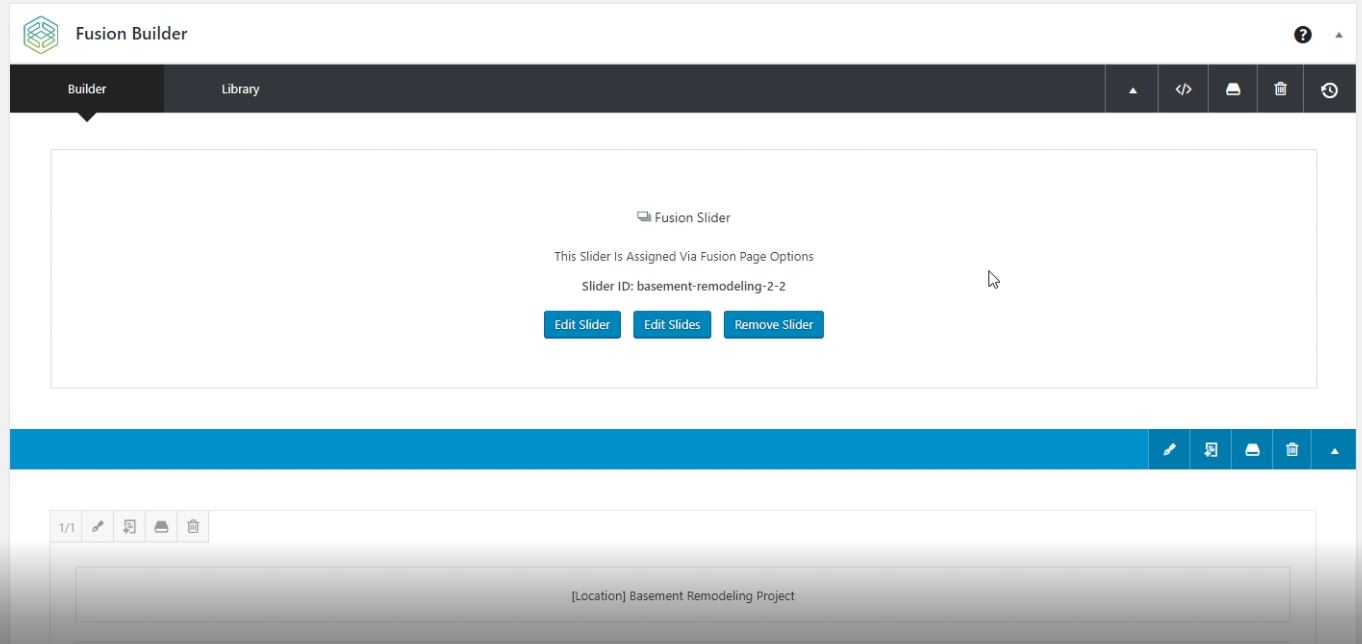Image resolution: width=1362 pixels, height=644 pixels.
Task: Switch to the Builder tab
Action: 87,89
